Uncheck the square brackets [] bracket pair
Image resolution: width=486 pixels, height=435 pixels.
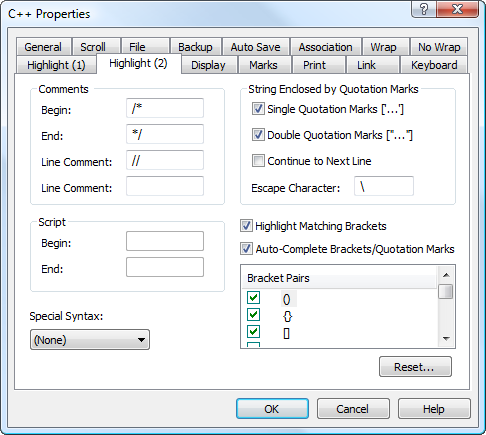click(253, 331)
